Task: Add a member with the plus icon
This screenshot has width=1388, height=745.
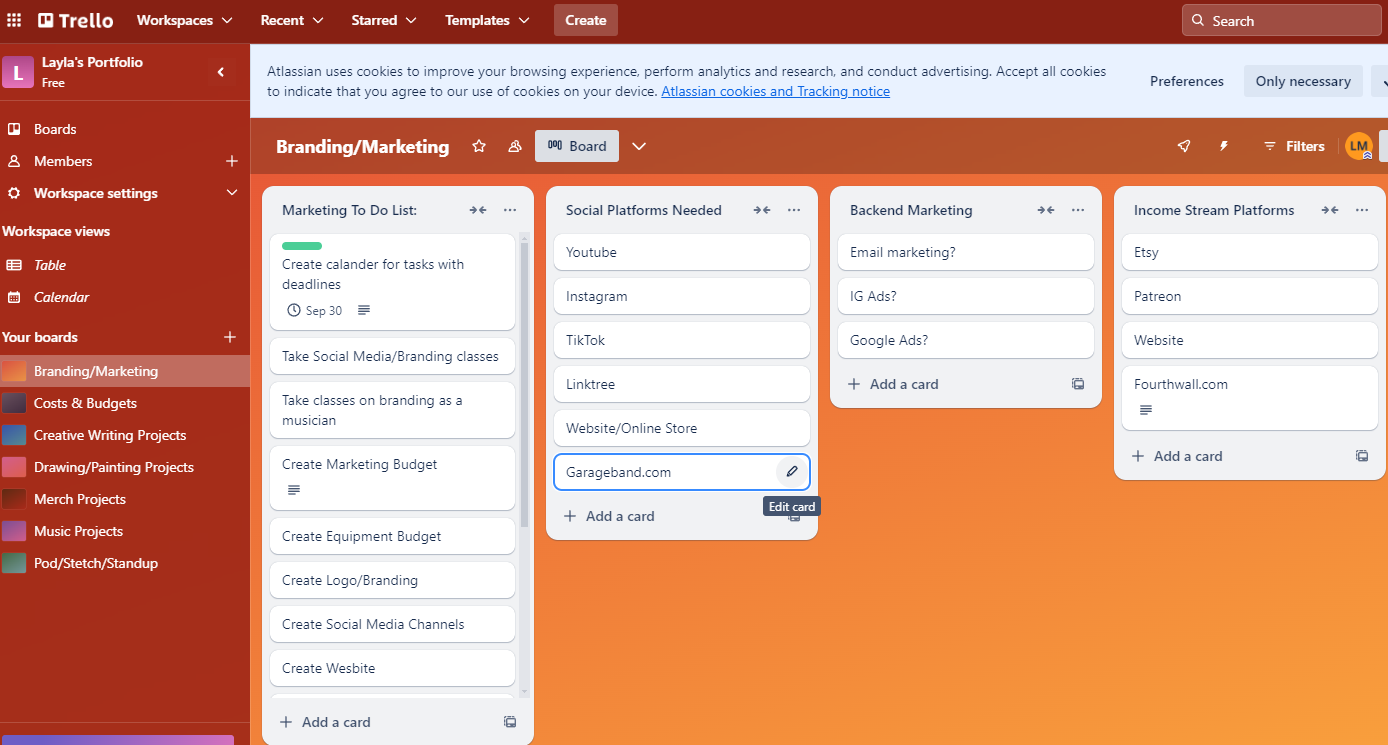Action: [232, 161]
